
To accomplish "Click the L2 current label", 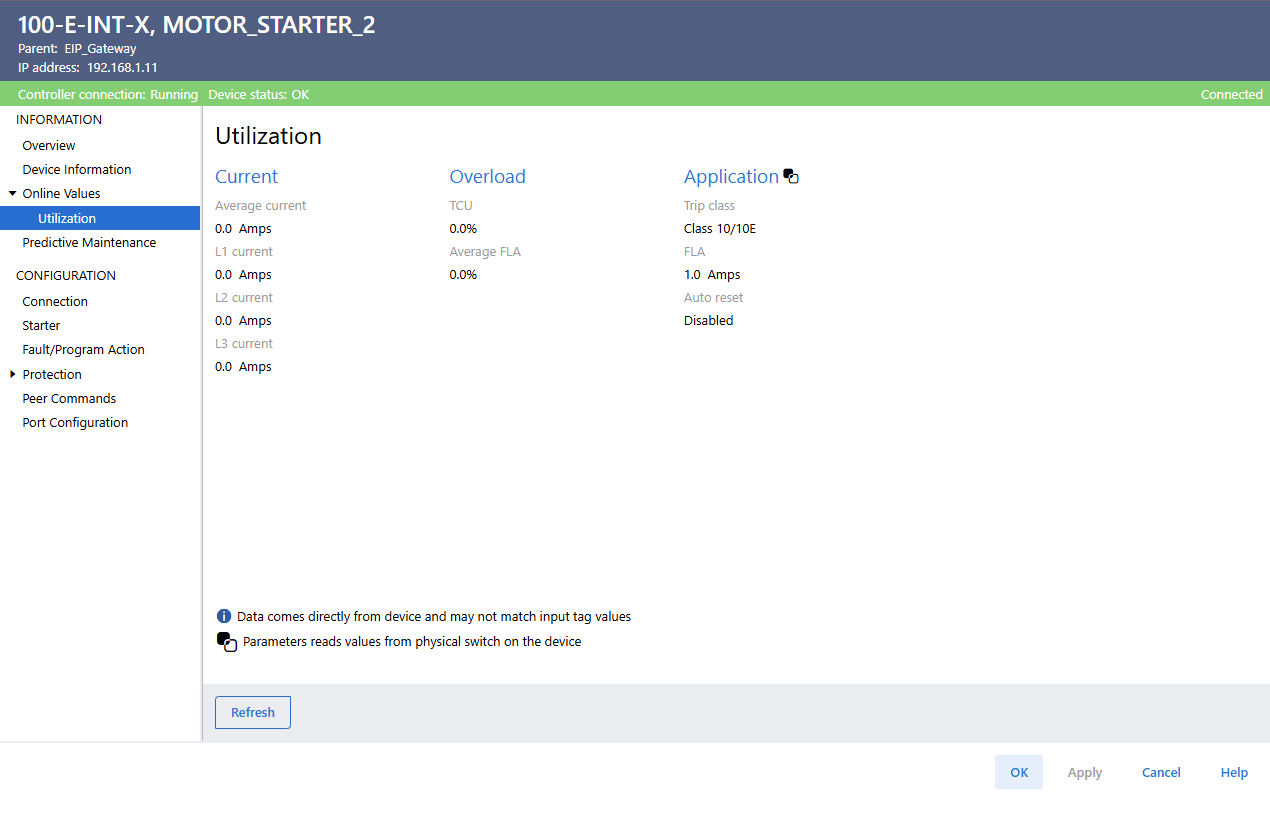I will click(x=244, y=297).
